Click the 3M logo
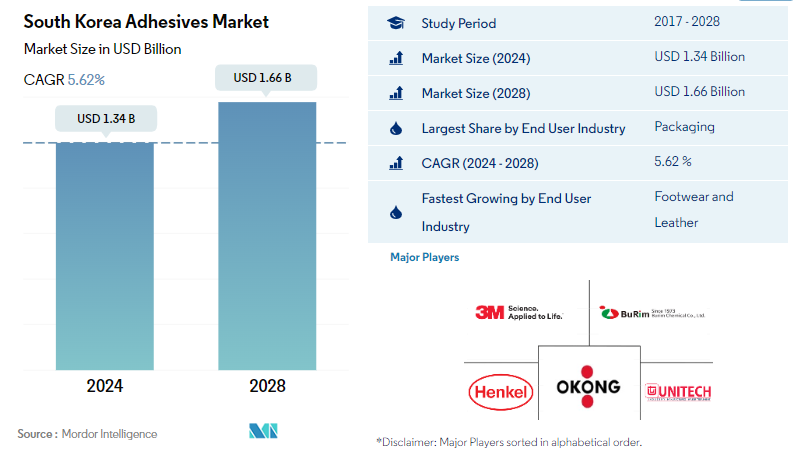796x451 pixels. pos(518,313)
